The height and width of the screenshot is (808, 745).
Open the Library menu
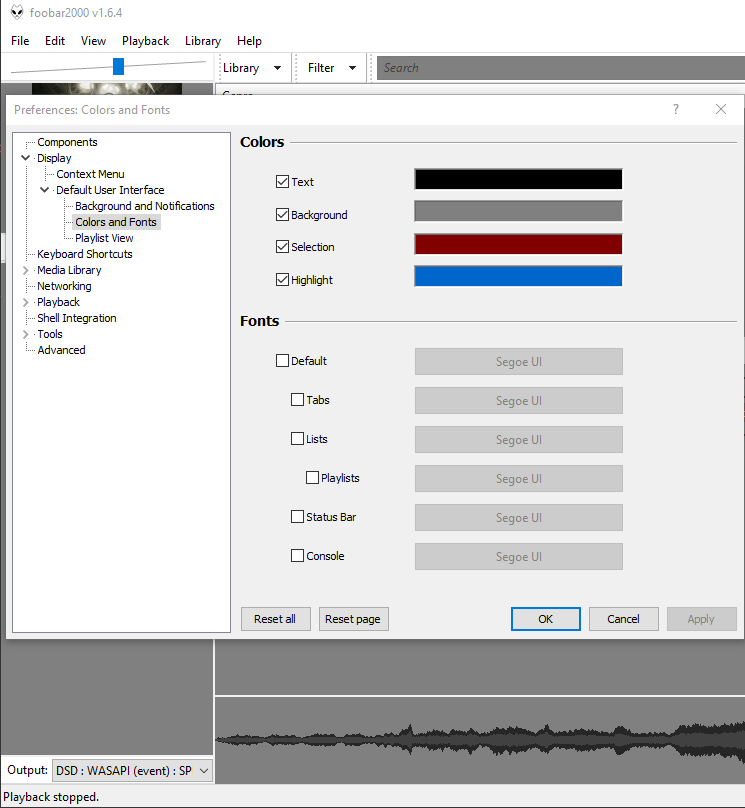coord(203,41)
